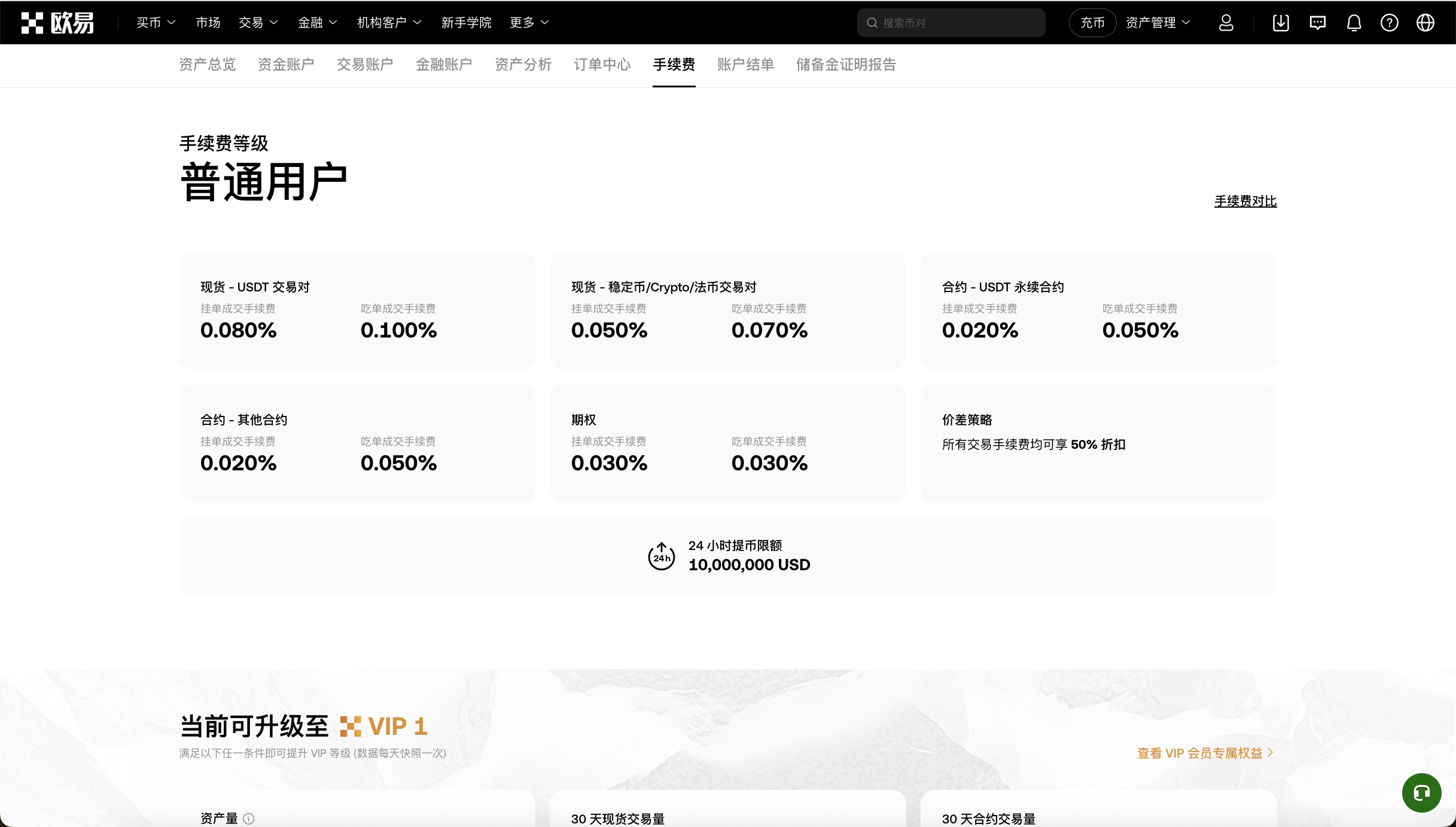This screenshot has height=827, width=1456.
Task: Open the user profile icon
Action: click(x=1226, y=22)
